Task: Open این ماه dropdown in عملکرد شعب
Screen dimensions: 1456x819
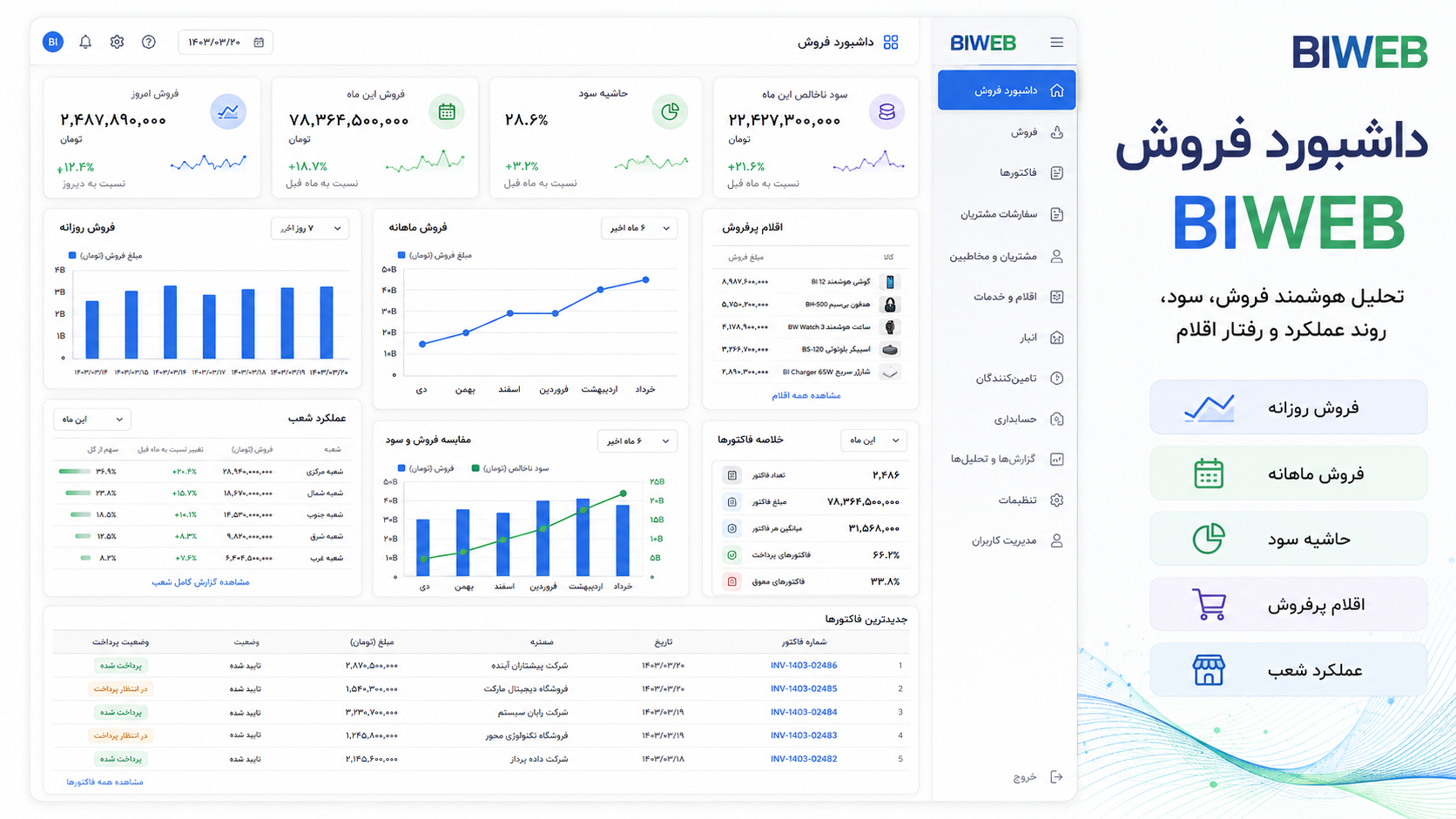Action: pos(91,420)
